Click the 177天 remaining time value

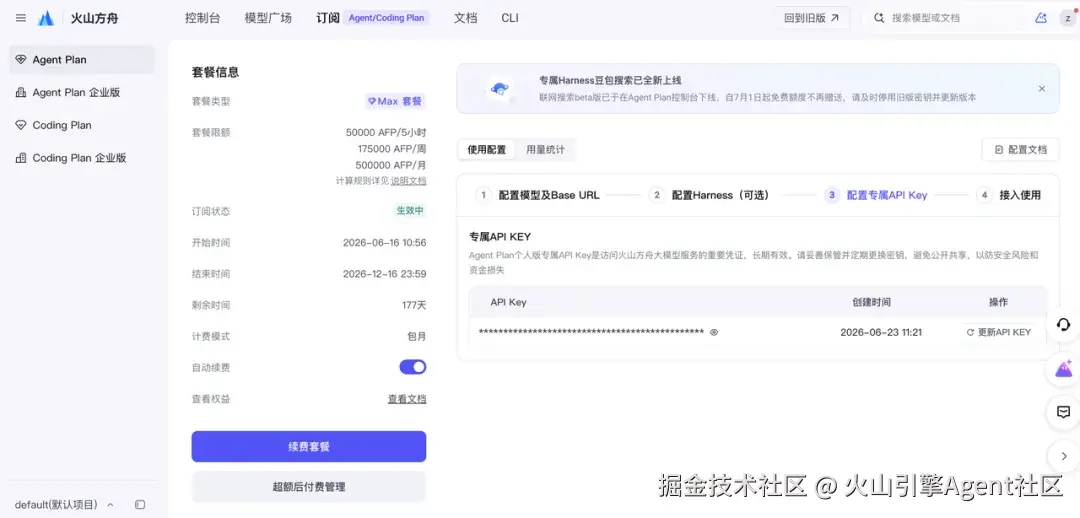tap(414, 305)
